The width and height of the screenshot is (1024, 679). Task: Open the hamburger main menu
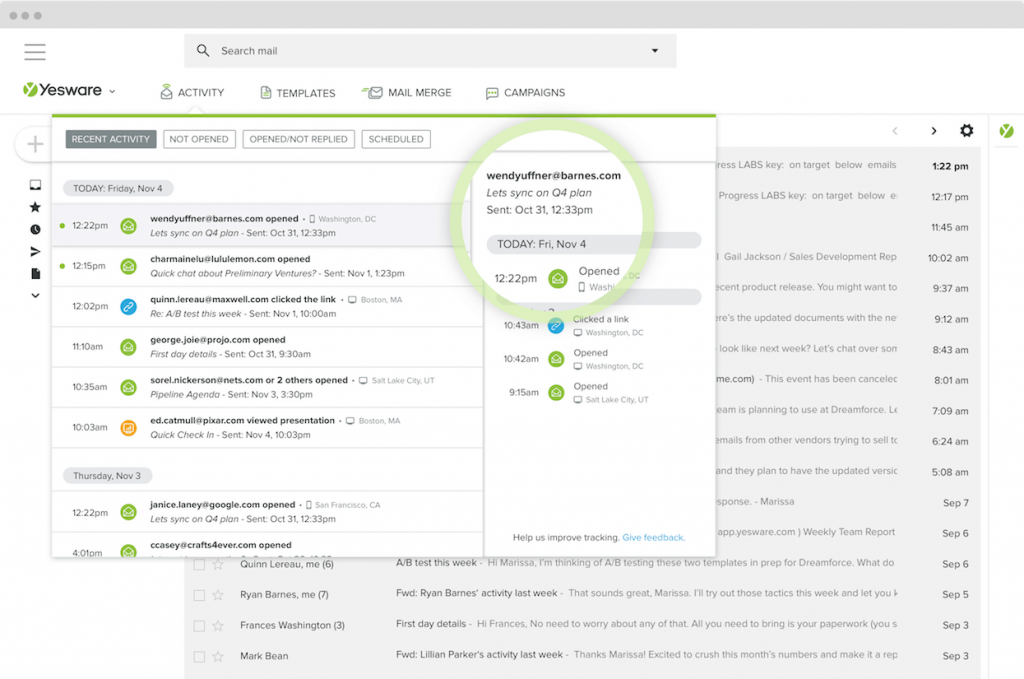pyautogui.click(x=35, y=52)
